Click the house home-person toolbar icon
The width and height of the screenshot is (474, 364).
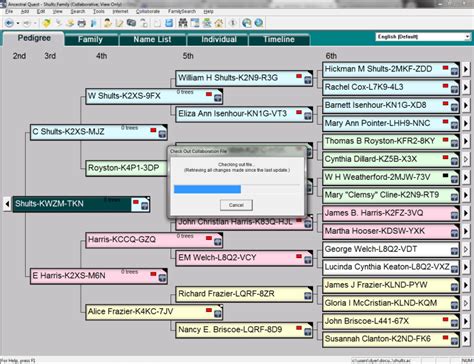point(219,23)
